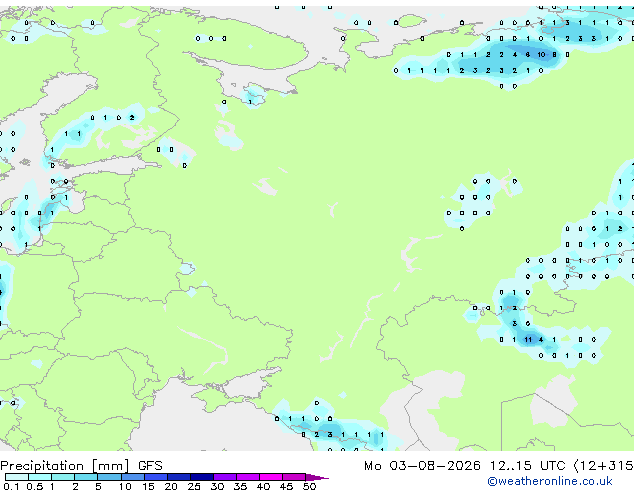
Task: Pick the 30–35 mm purple swatch
Action: click(x=225, y=477)
